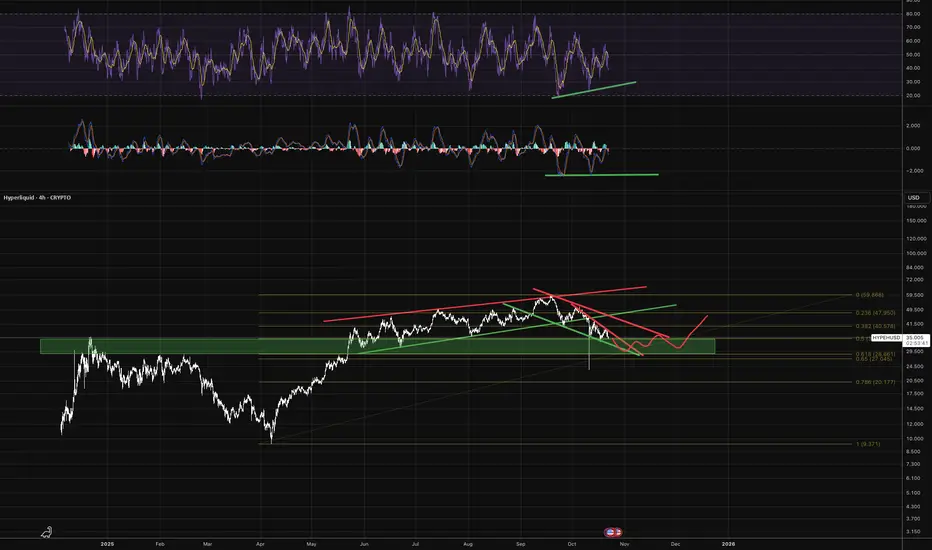Open the left flag economic event marker
The width and height of the screenshot is (932, 550).
(x=610, y=532)
